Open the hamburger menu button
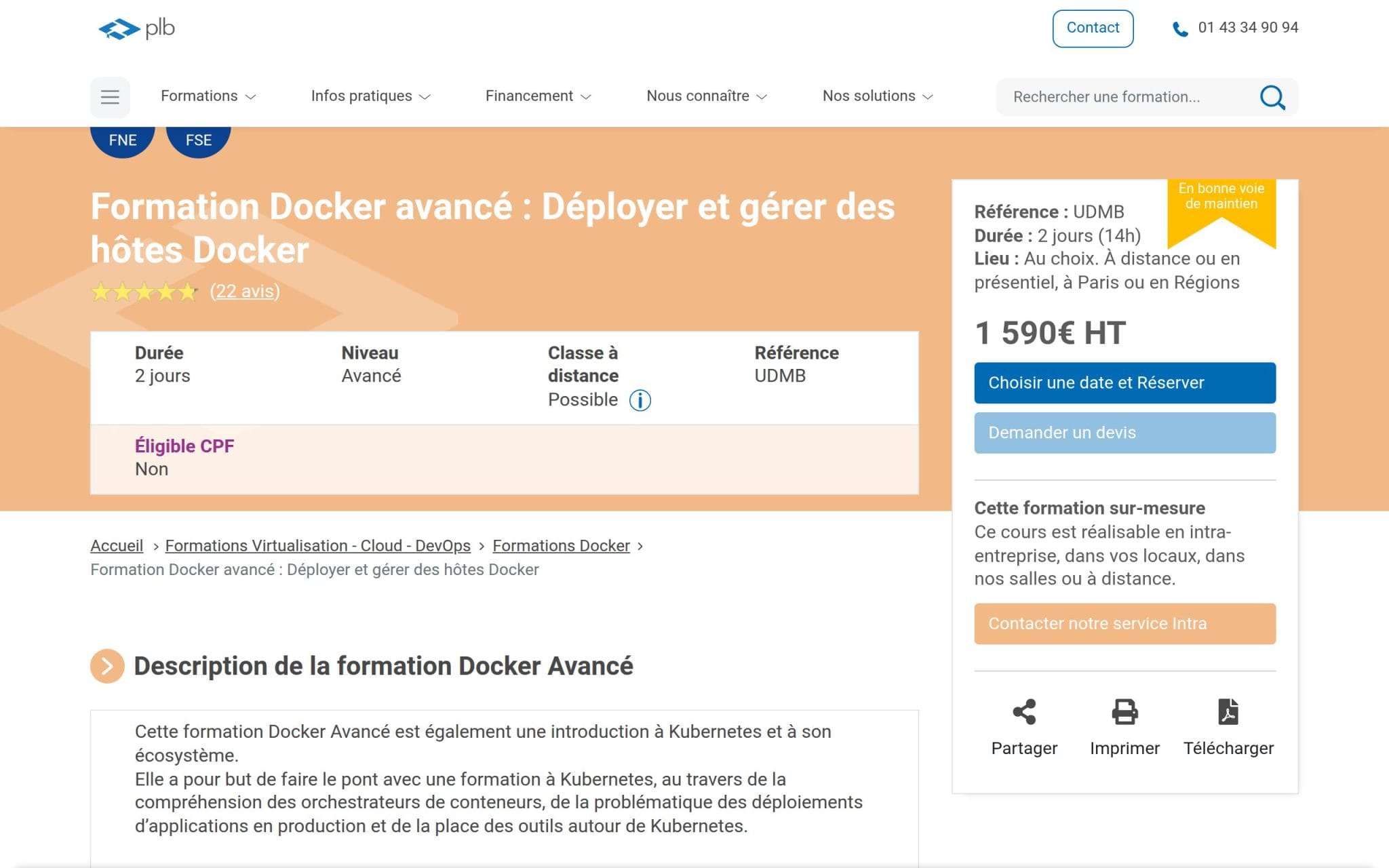 [x=110, y=97]
